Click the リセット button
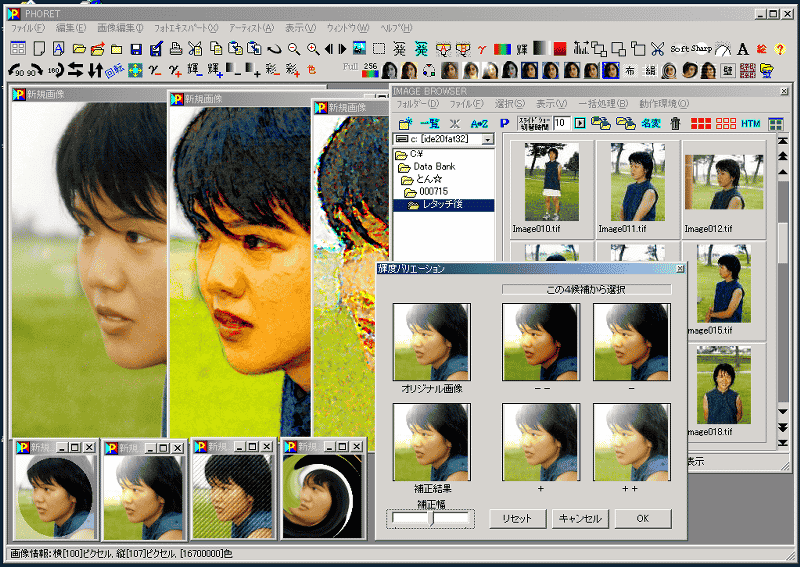 [x=517, y=519]
